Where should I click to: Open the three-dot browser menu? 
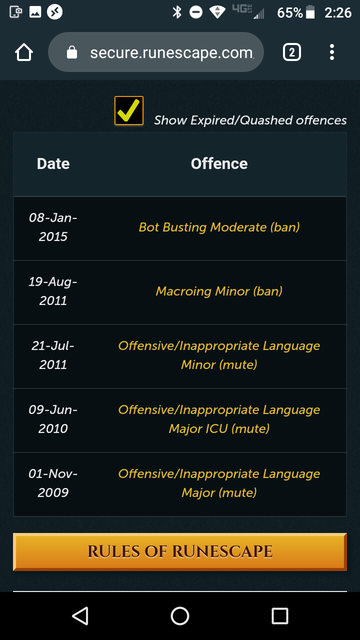point(332,53)
